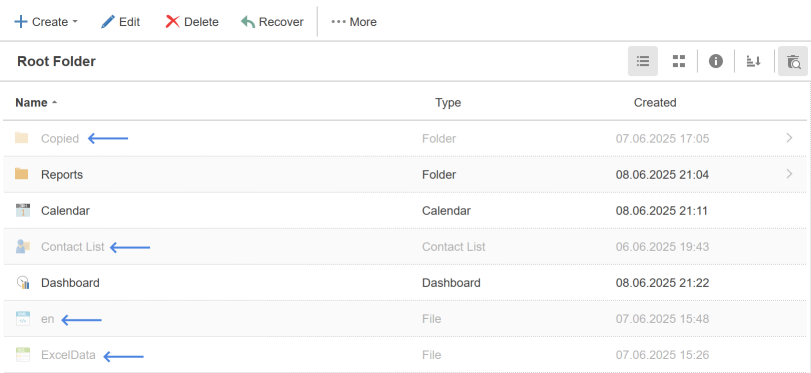The height and width of the screenshot is (373, 811).
Task: Switch to tile grid view icon
Action: click(x=679, y=61)
